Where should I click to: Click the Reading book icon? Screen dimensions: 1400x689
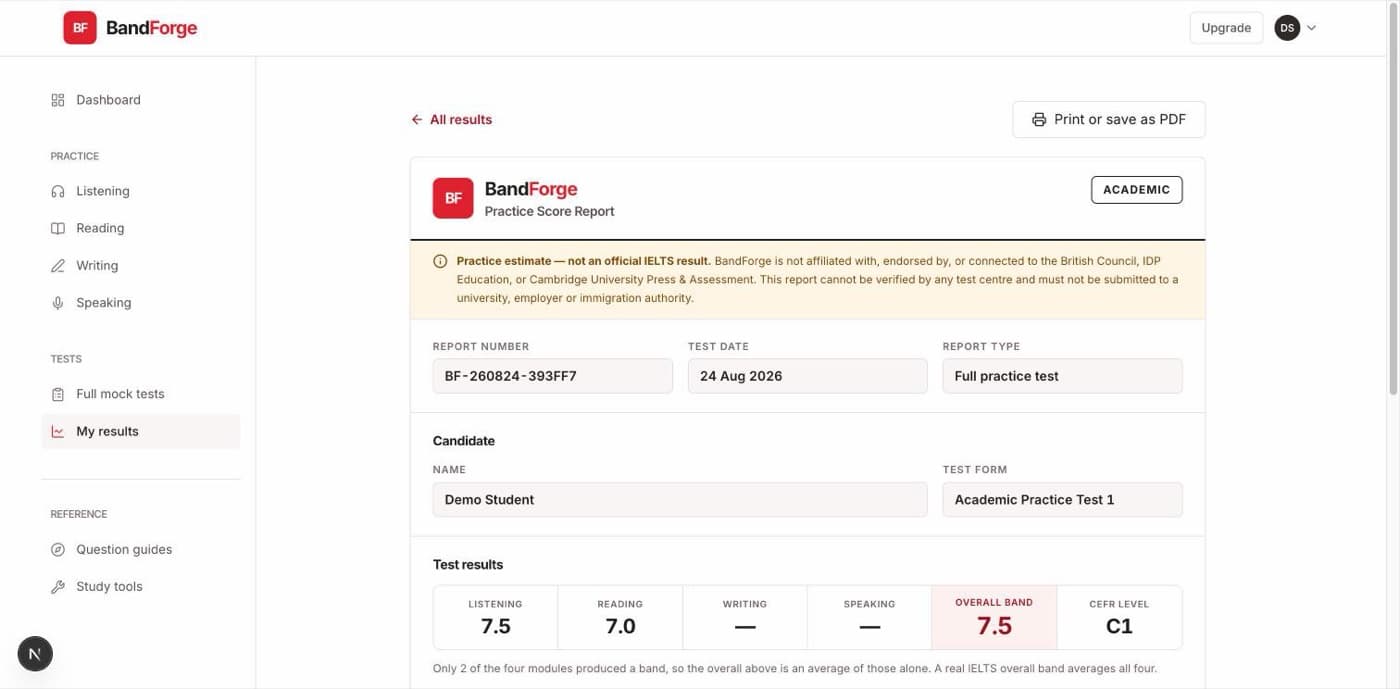coord(58,228)
